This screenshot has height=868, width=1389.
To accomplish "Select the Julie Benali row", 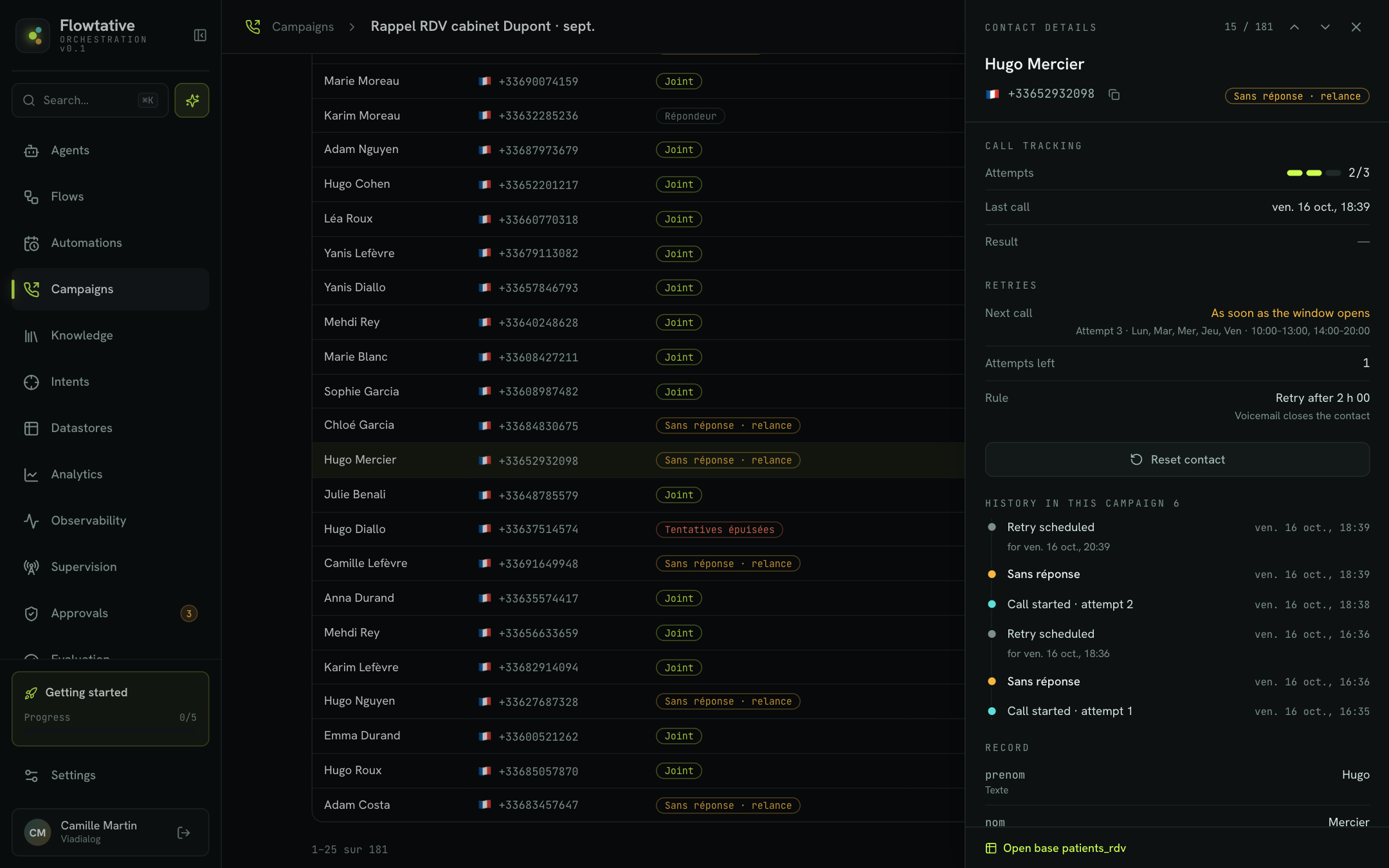I will pyautogui.click(x=638, y=494).
